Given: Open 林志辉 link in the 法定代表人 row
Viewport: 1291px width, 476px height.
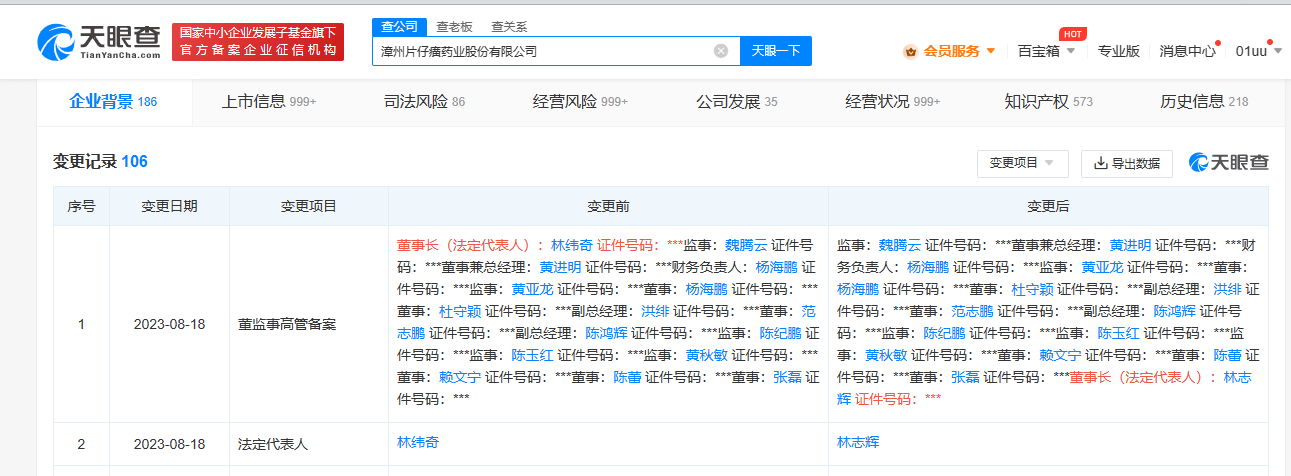Looking at the screenshot, I should pyautogui.click(x=858, y=442).
